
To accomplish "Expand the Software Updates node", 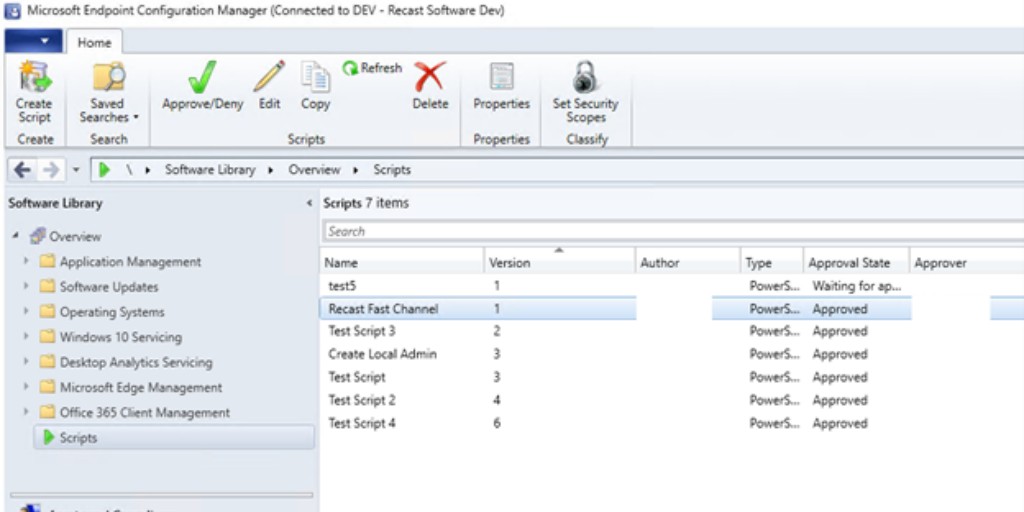I will click(x=26, y=287).
